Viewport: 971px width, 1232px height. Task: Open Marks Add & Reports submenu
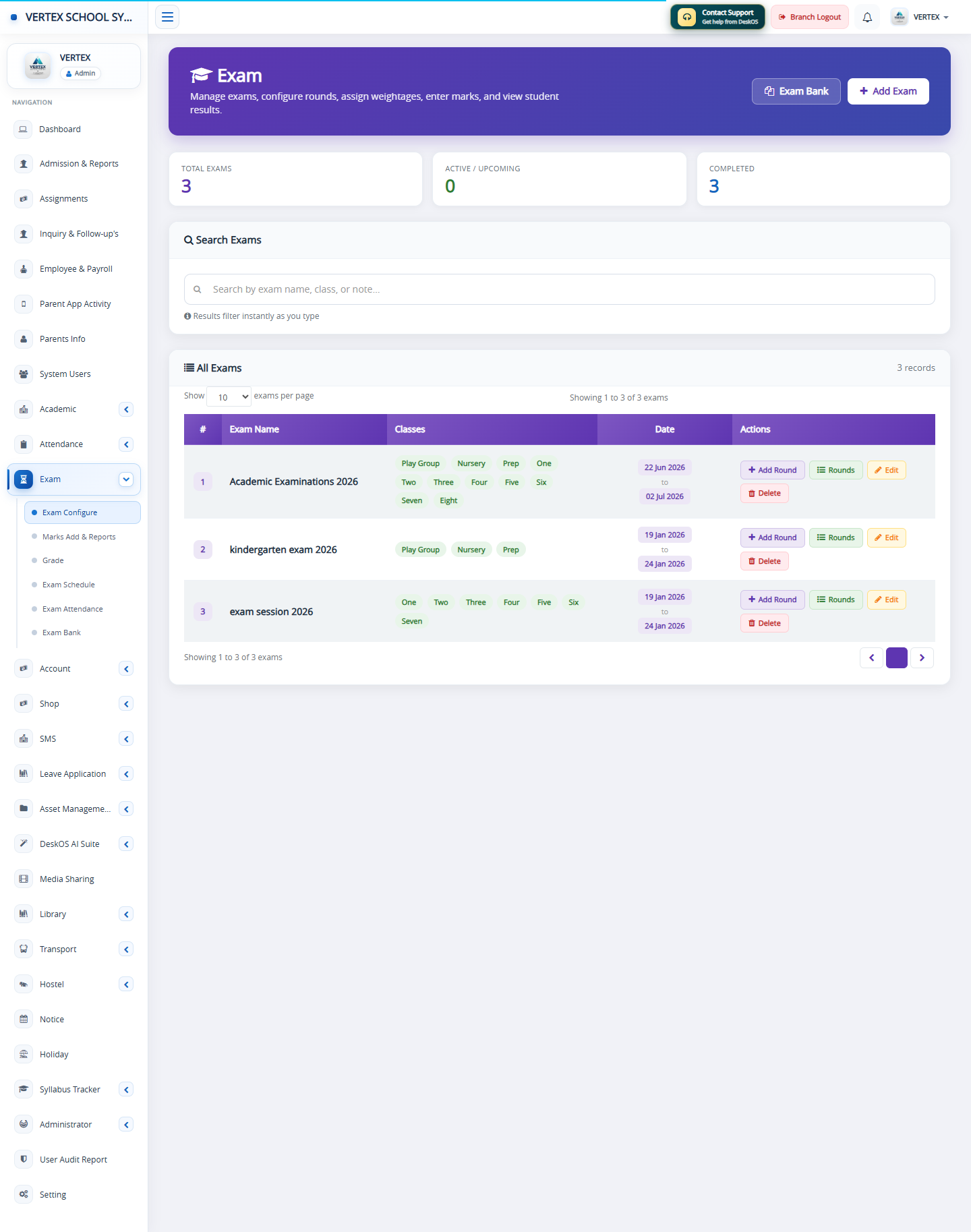(79, 537)
